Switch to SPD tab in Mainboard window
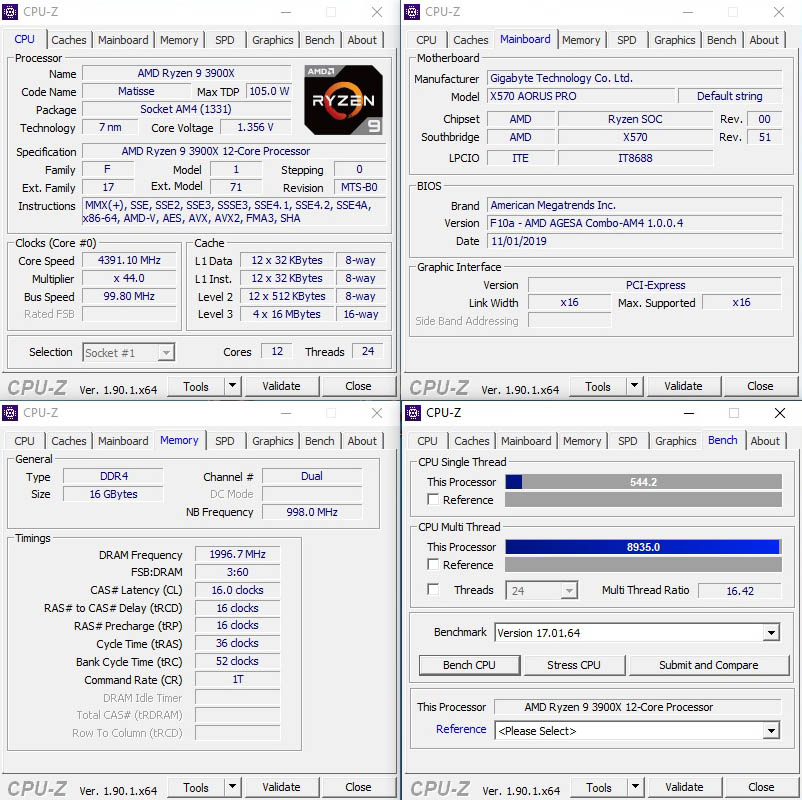Viewport: 802px width, 800px height. click(x=627, y=40)
